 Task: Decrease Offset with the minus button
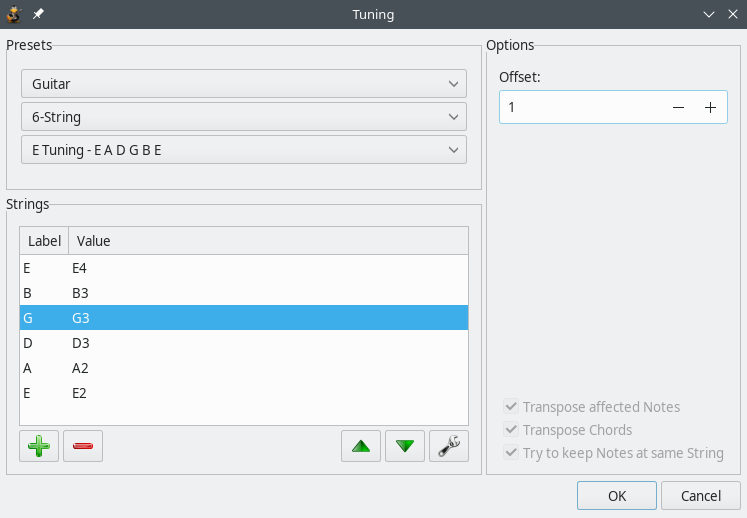(678, 108)
